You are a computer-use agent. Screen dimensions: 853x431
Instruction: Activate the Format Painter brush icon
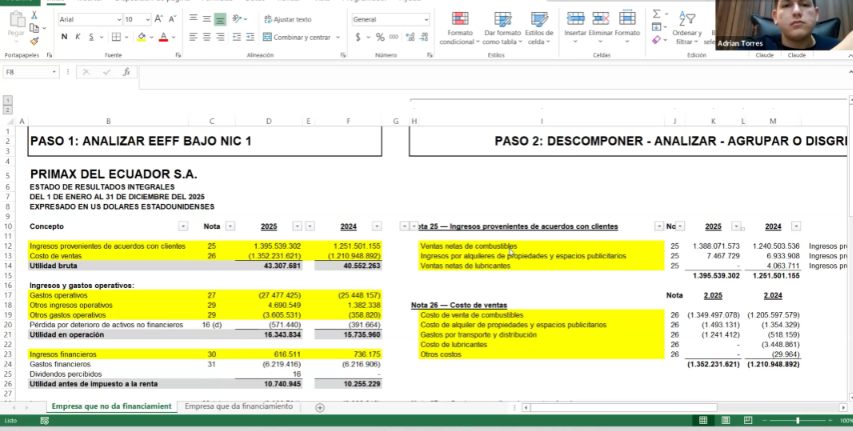click(x=34, y=41)
